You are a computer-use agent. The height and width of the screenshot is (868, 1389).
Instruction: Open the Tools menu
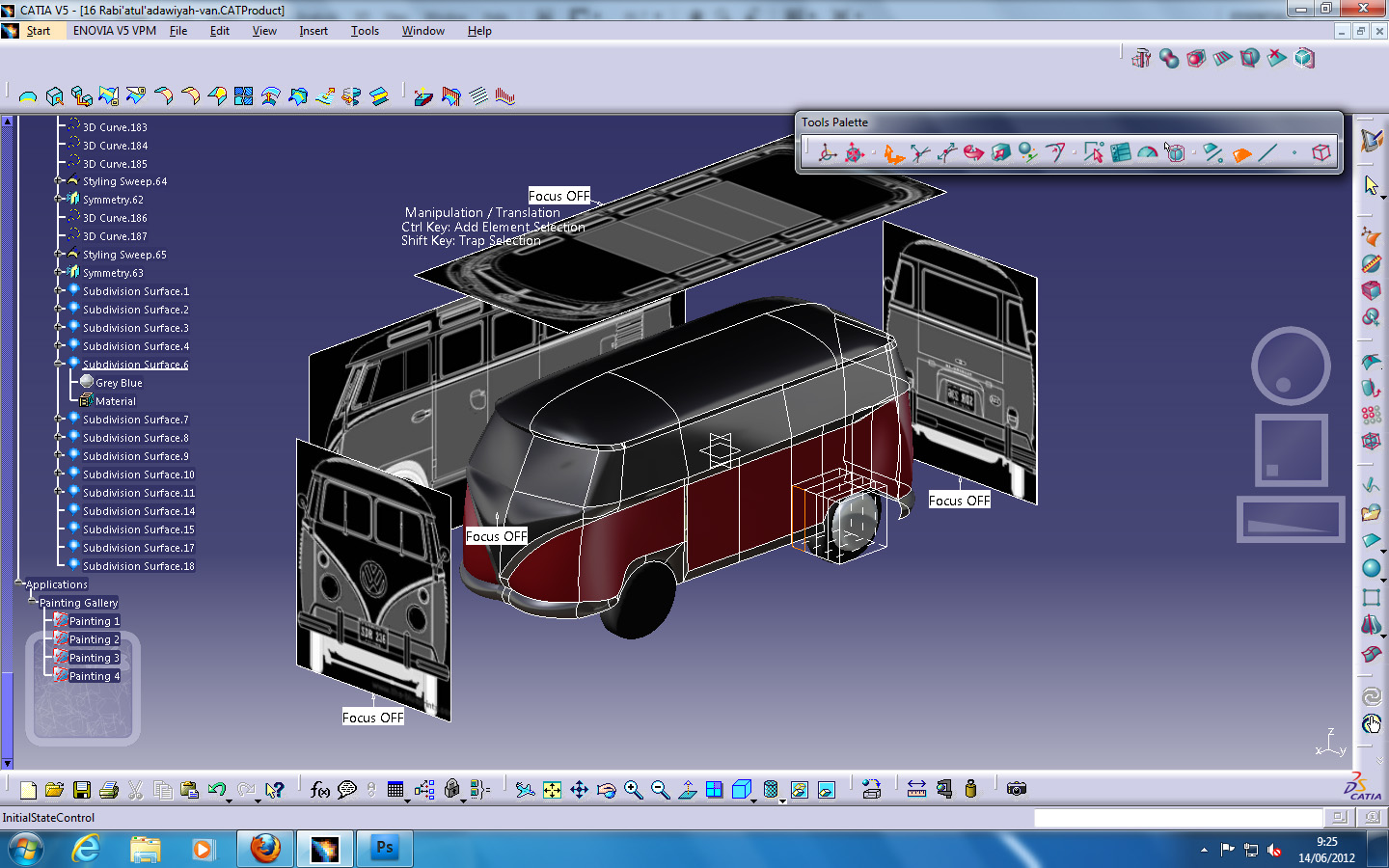365,30
